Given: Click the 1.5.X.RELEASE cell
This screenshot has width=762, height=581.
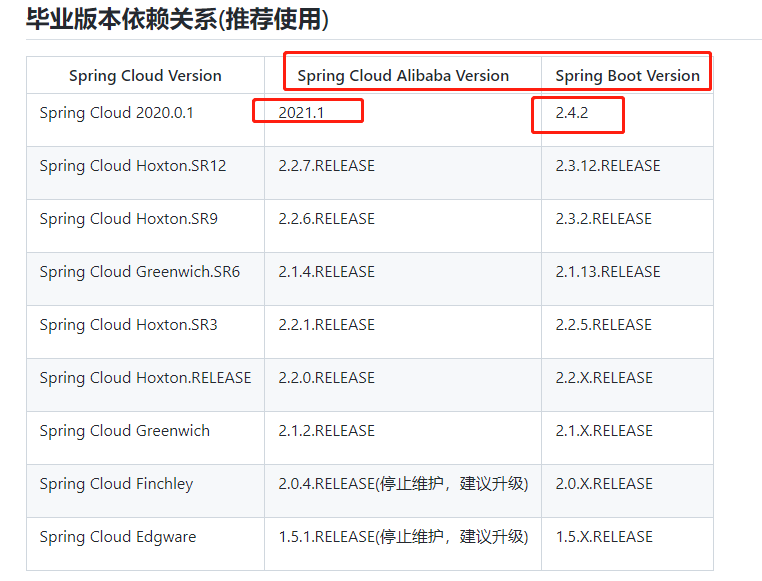Looking at the screenshot, I should pos(627,544).
